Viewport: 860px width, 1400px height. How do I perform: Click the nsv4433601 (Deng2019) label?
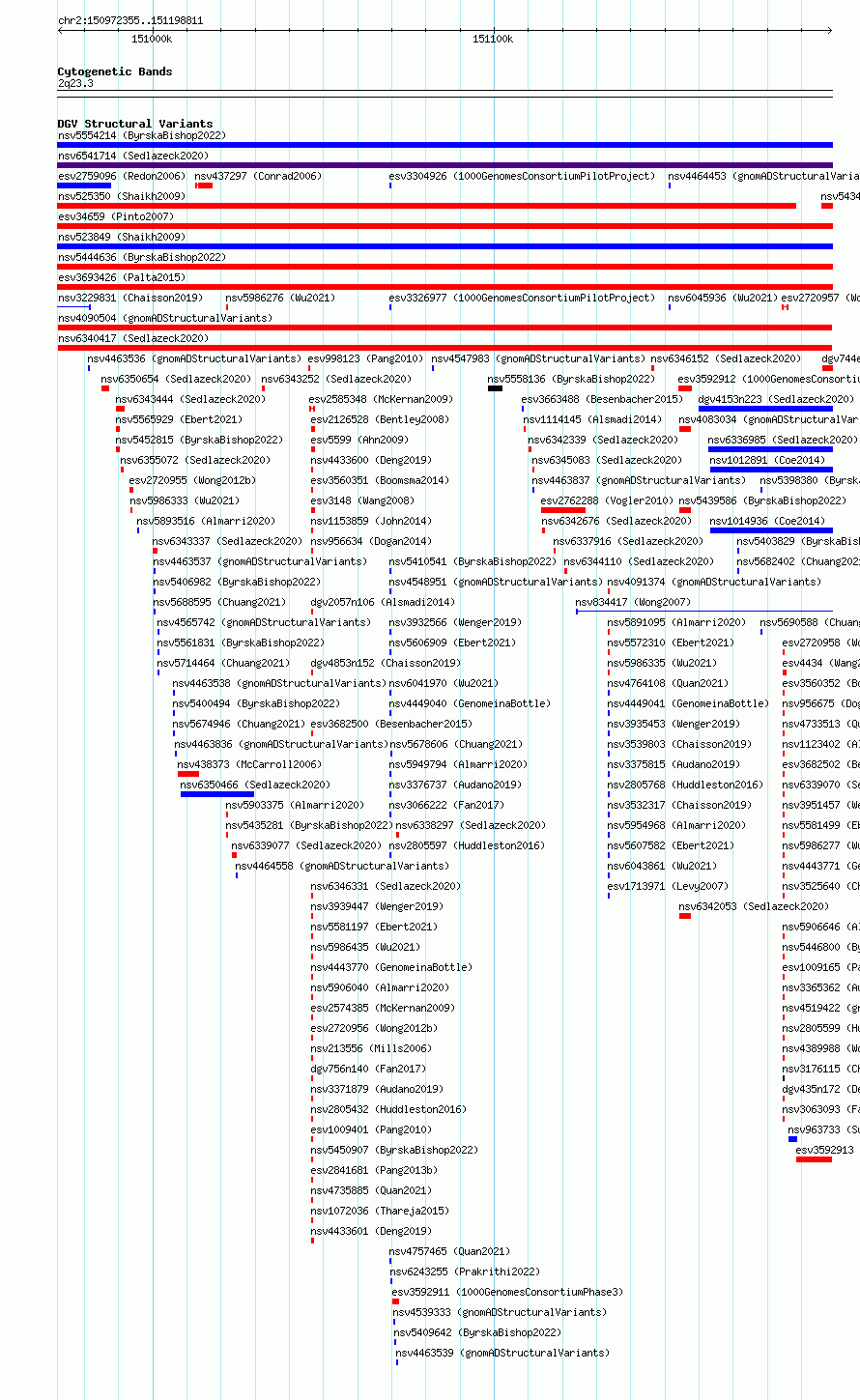[x=371, y=1232]
